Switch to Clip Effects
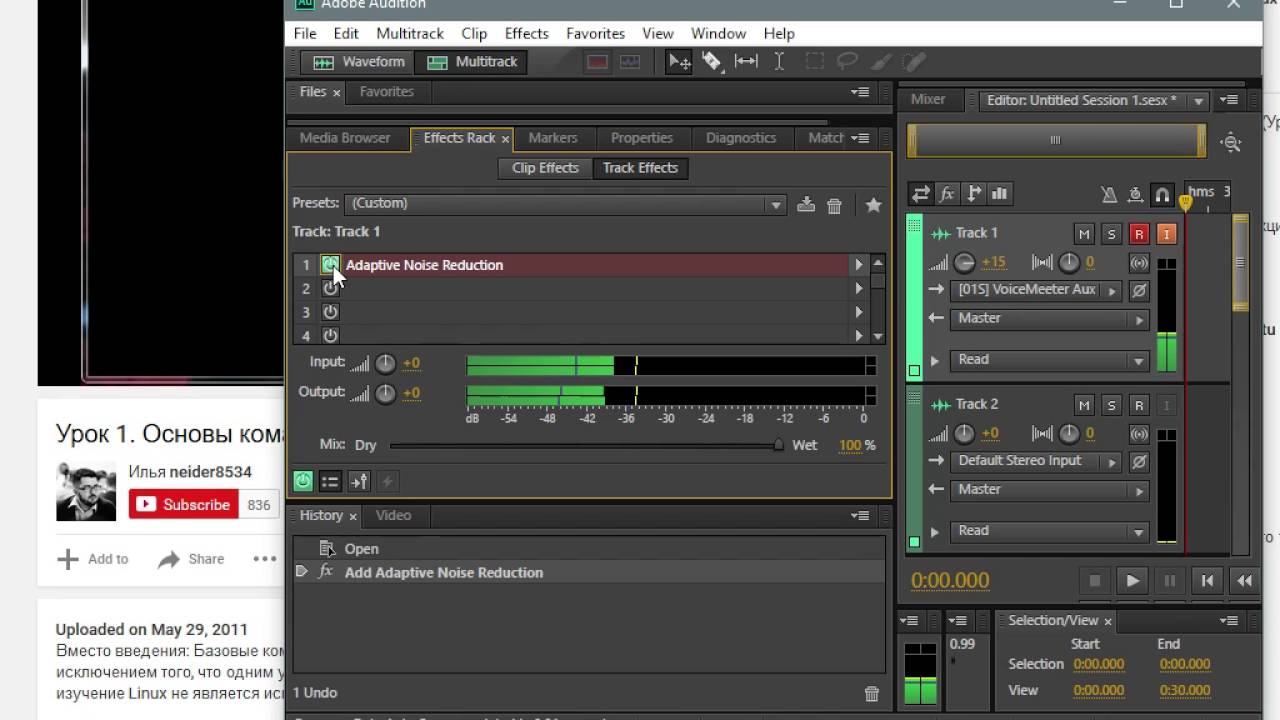Screen dimensions: 1280x720 [545, 168]
